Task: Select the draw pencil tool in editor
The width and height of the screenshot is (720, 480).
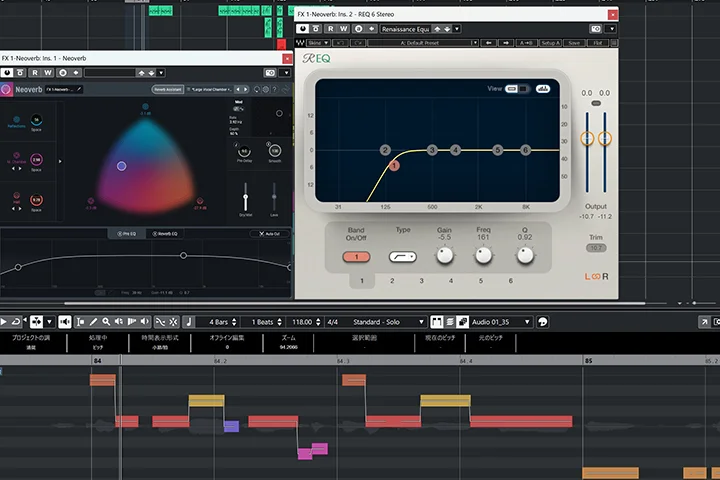Action: pos(93,322)
